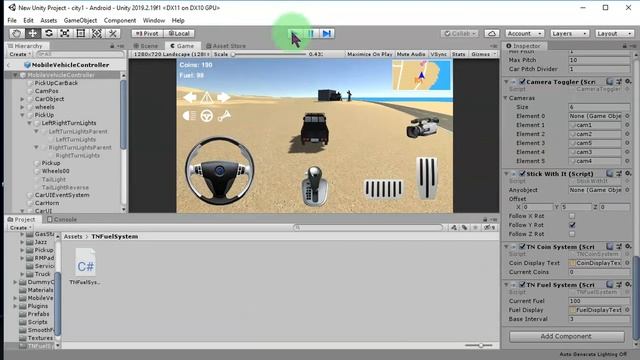640x360 pixels.
Task: Open the game resolution Landscape dropdown
Action: (x=171, y=54)
